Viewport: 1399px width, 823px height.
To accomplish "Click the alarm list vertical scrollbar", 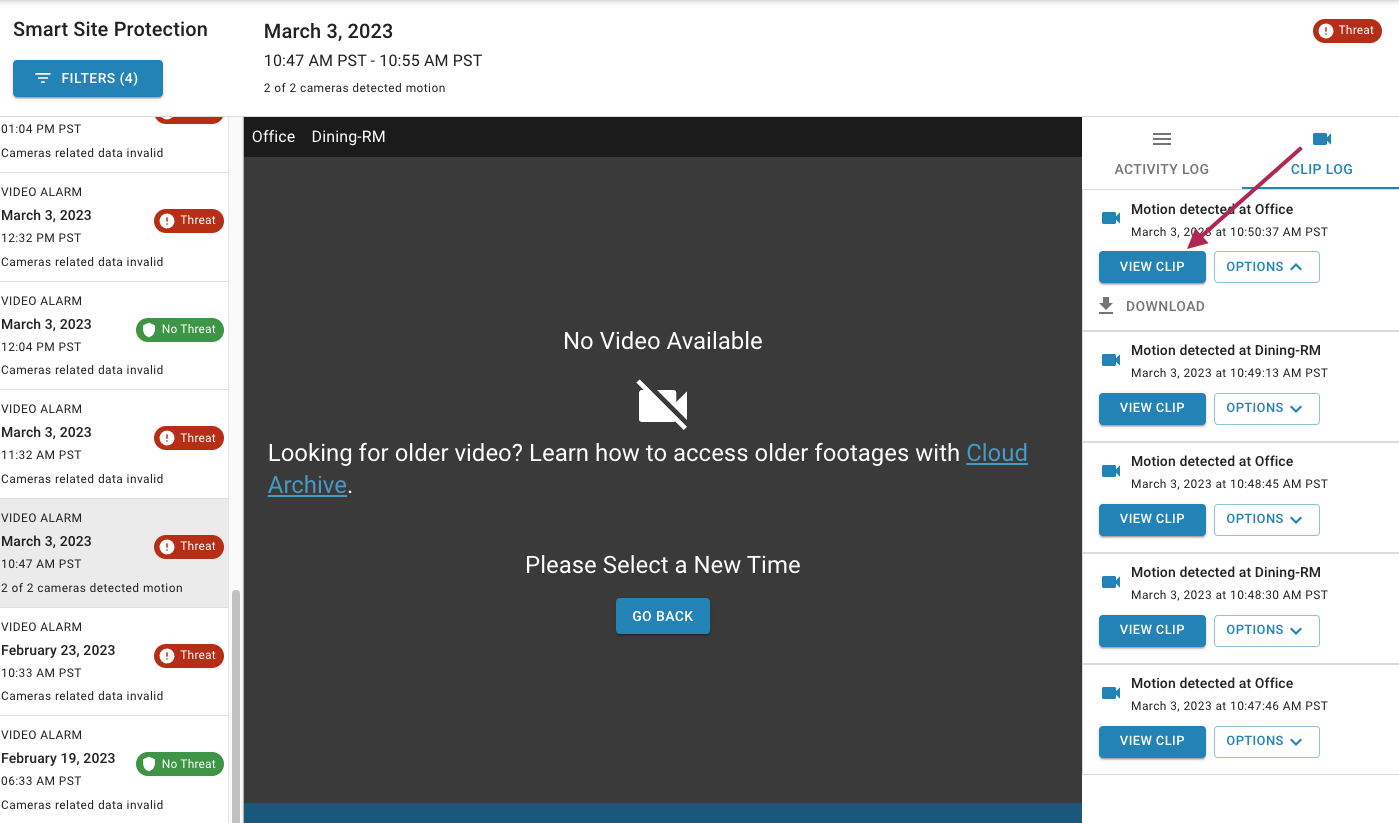I will click(x=236, y=705).
